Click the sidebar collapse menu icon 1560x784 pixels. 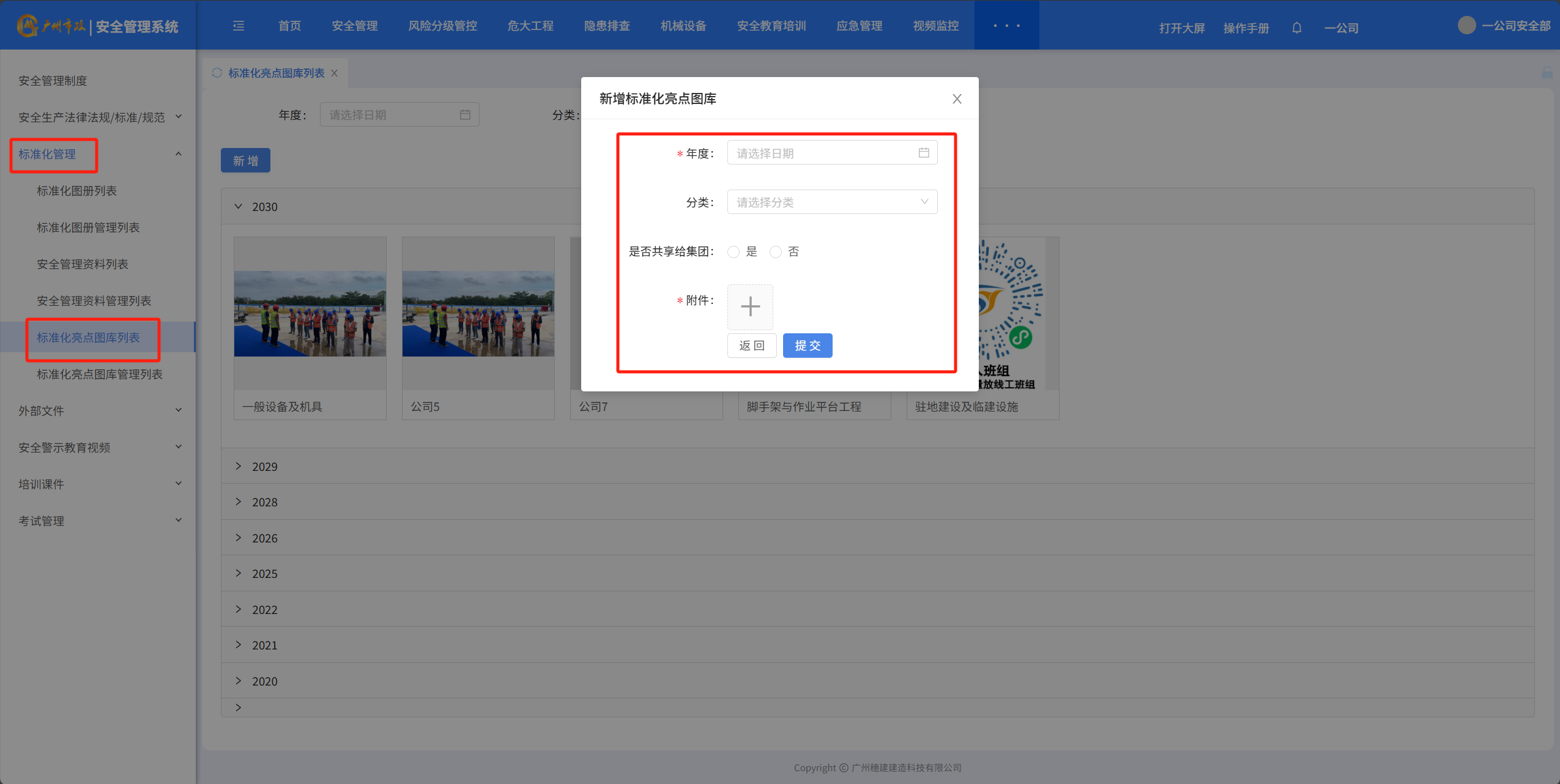pos(239,26)
